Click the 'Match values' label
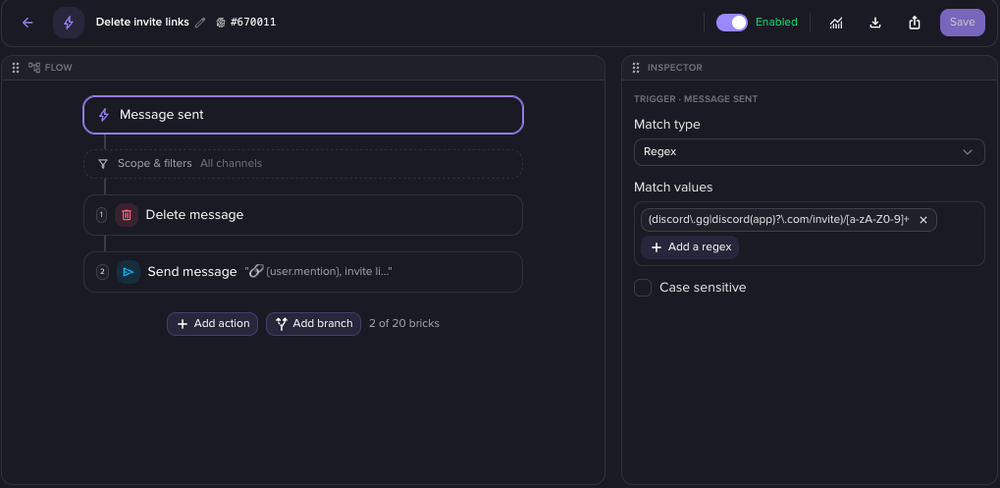This screenshot has height=488, width=1000. coord(673,188)
